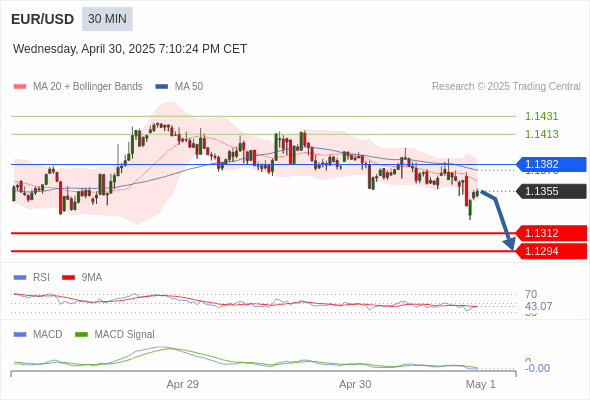This screenshot has width=590, height=400.
Task: Open the Trading Central research credit
Action: 506,87
